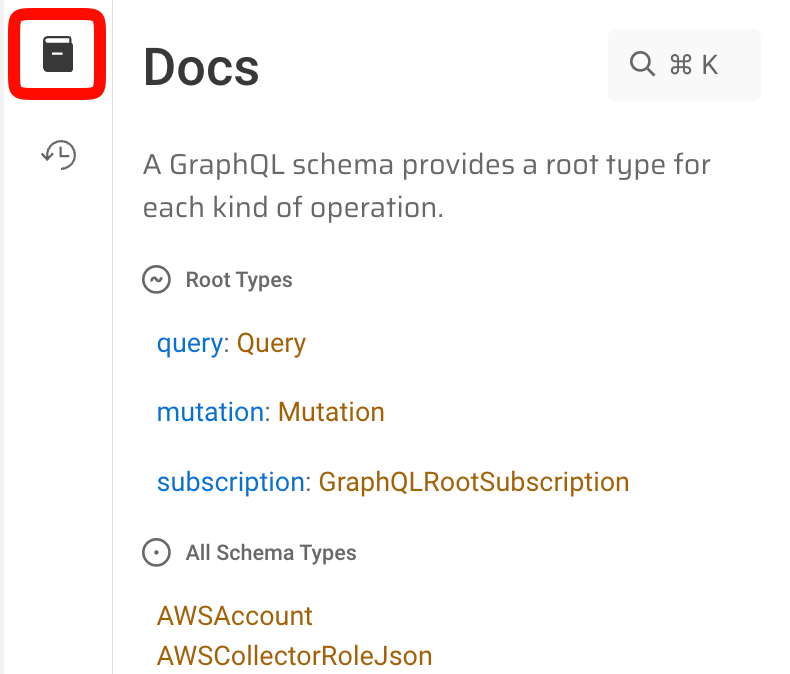
Task: Click the Docs heading
Action: pos(201,67)
